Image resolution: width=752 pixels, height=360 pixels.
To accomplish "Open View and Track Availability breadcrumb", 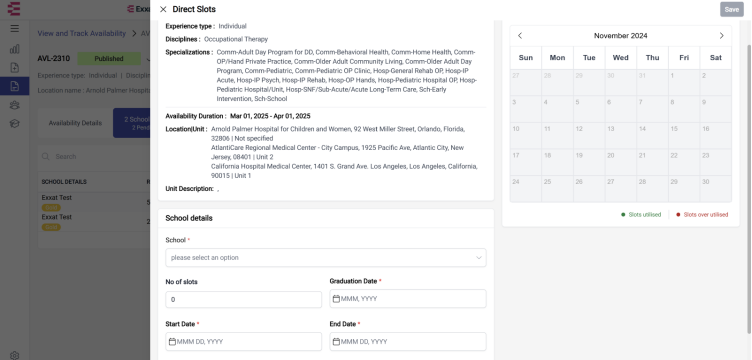I will coord(82,34).
